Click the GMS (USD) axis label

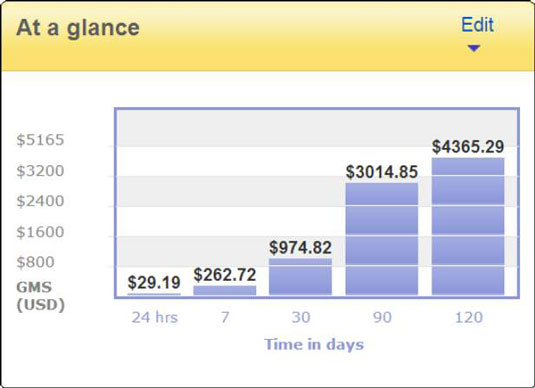coord(40,296)
